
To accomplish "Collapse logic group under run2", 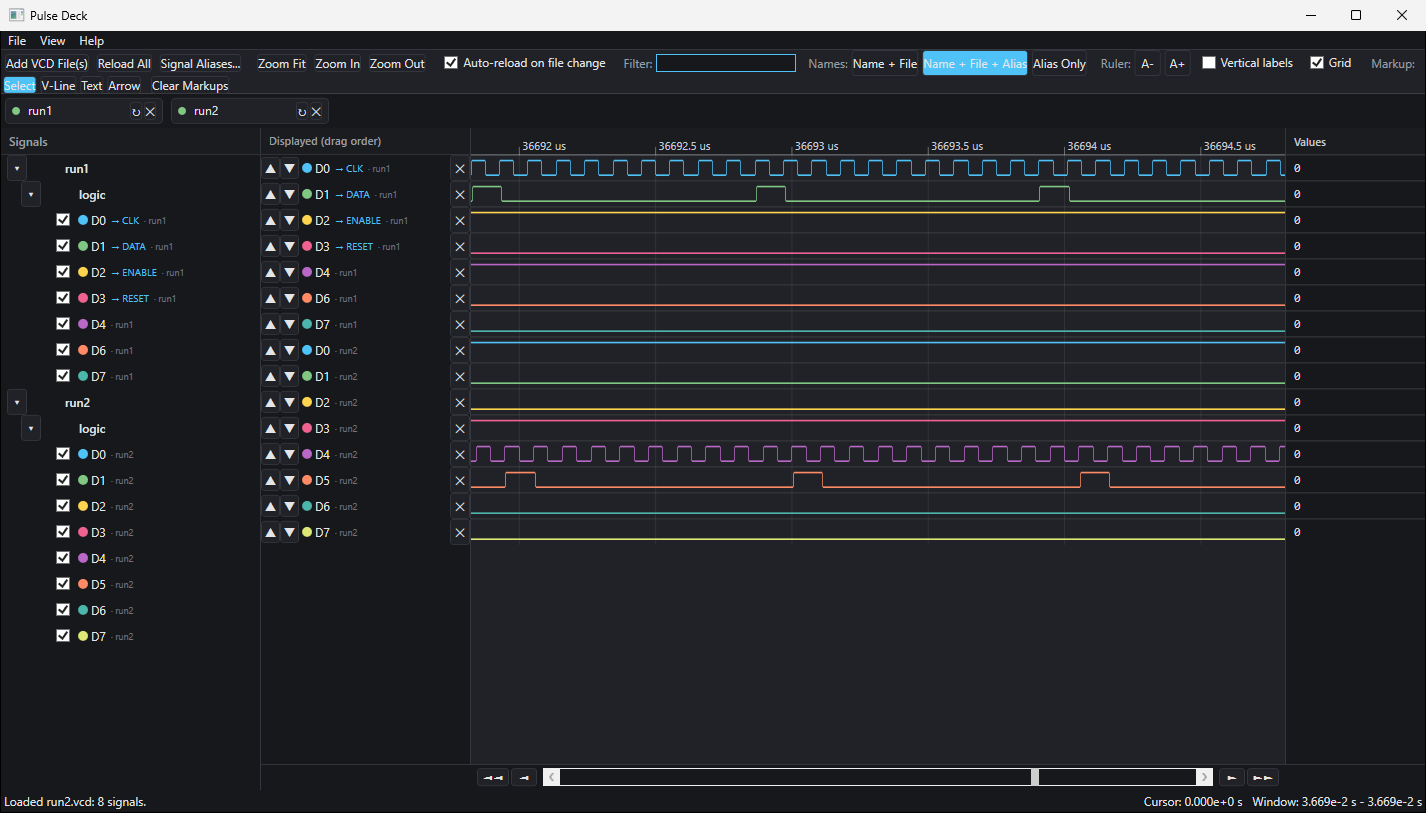I will coord(31,429).
